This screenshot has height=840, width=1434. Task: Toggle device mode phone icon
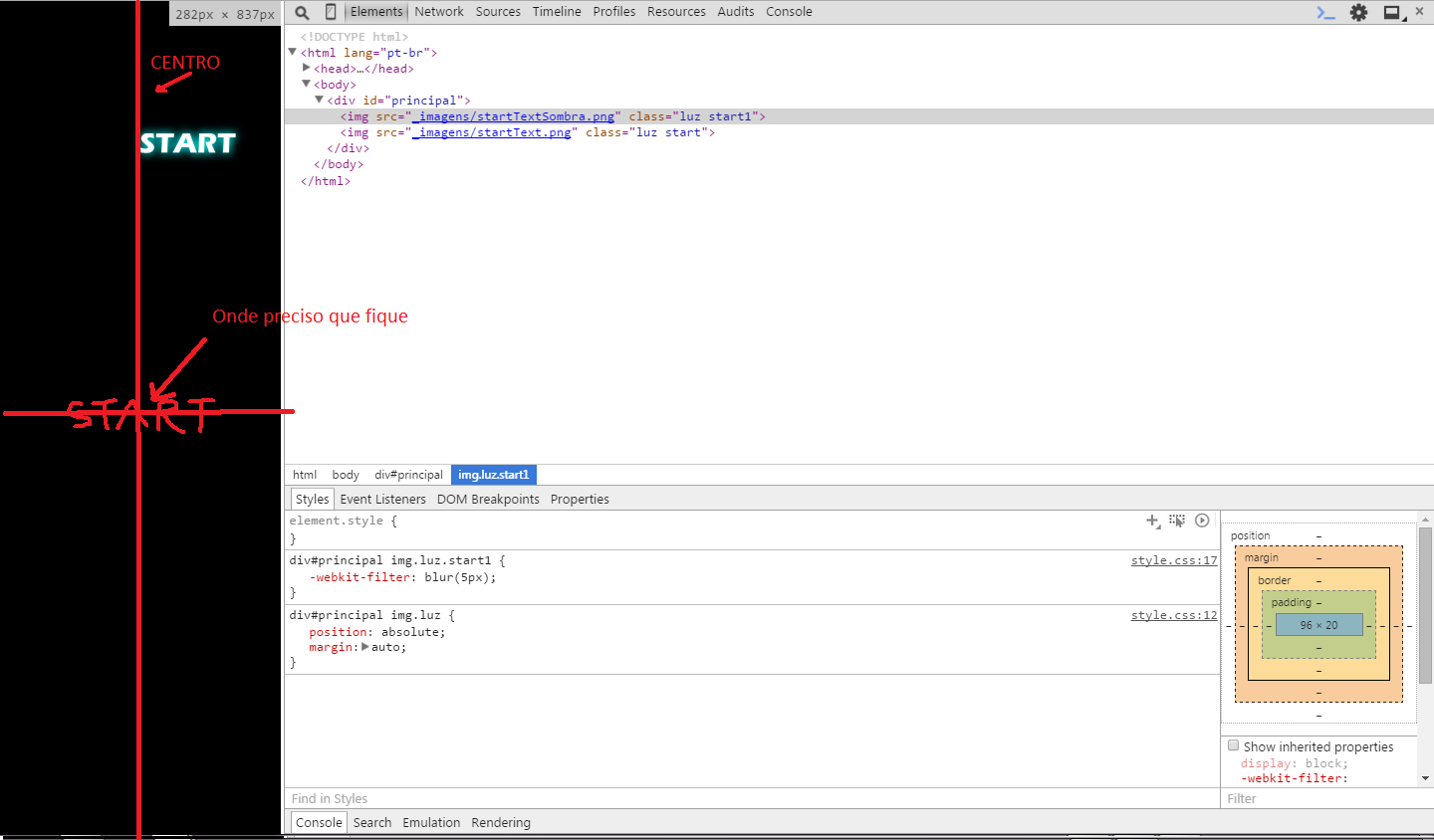331,12
